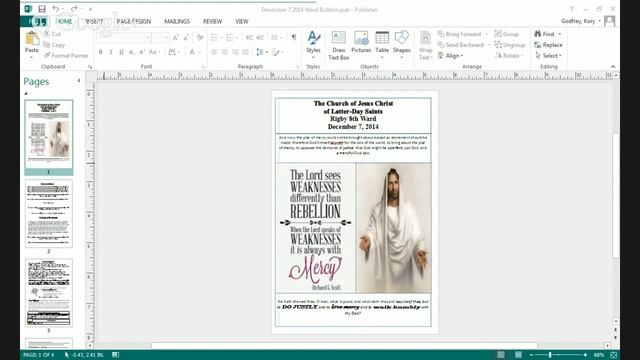Click the Replace button
This screenshot has height=360, width=640.
click(x=549, y=45)
